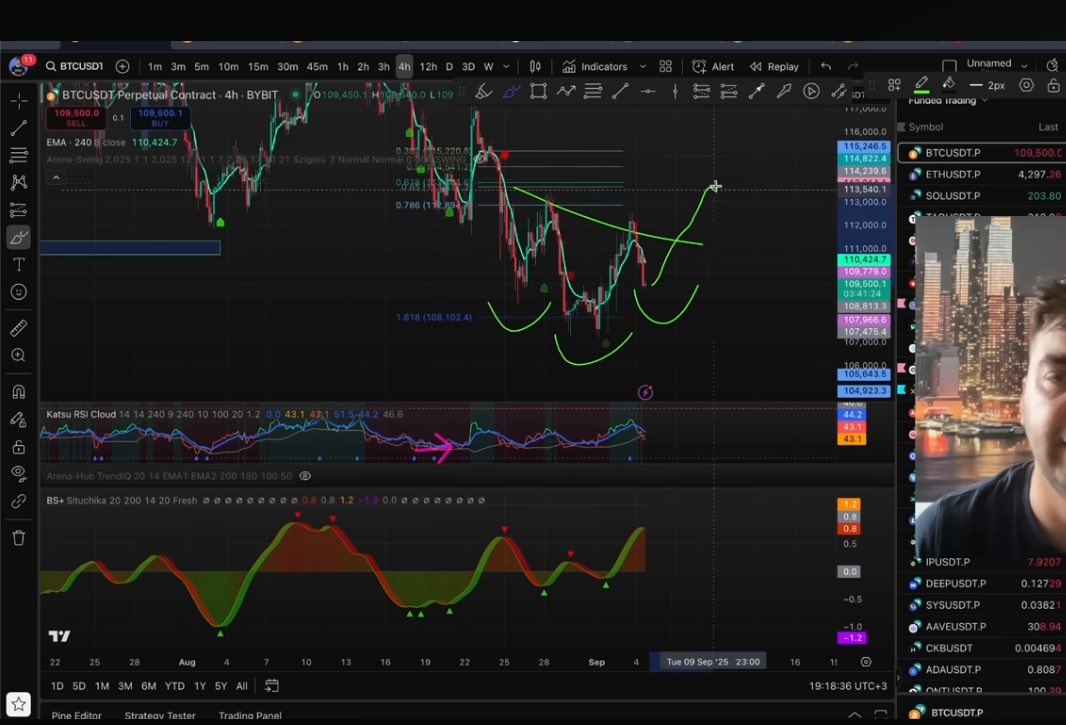Screen dimensions: 1066x725
Task: Expand the timeframe list dropdown arrow
Action: (x=506, y=67)
